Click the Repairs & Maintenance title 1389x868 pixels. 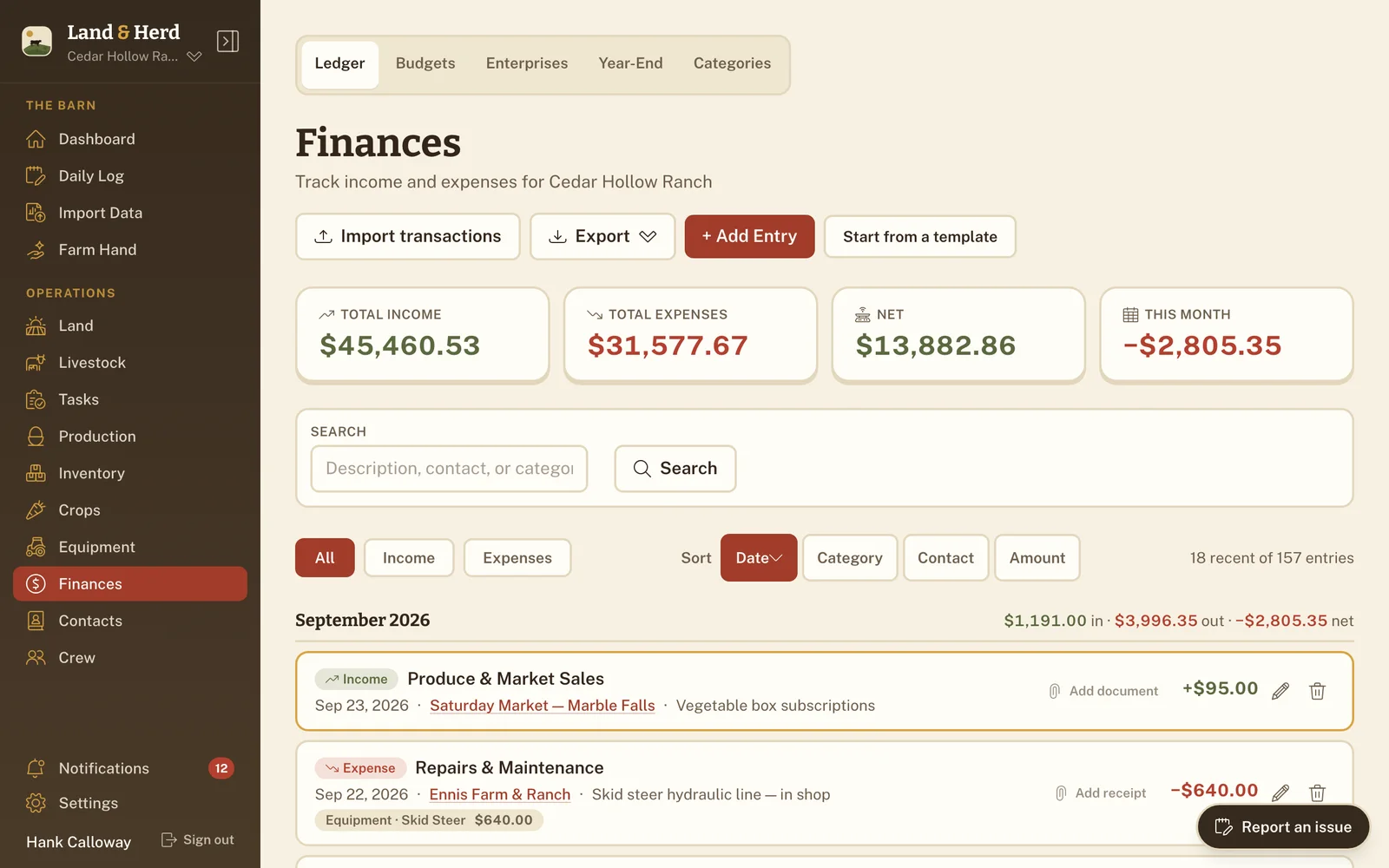pos(510,768)
